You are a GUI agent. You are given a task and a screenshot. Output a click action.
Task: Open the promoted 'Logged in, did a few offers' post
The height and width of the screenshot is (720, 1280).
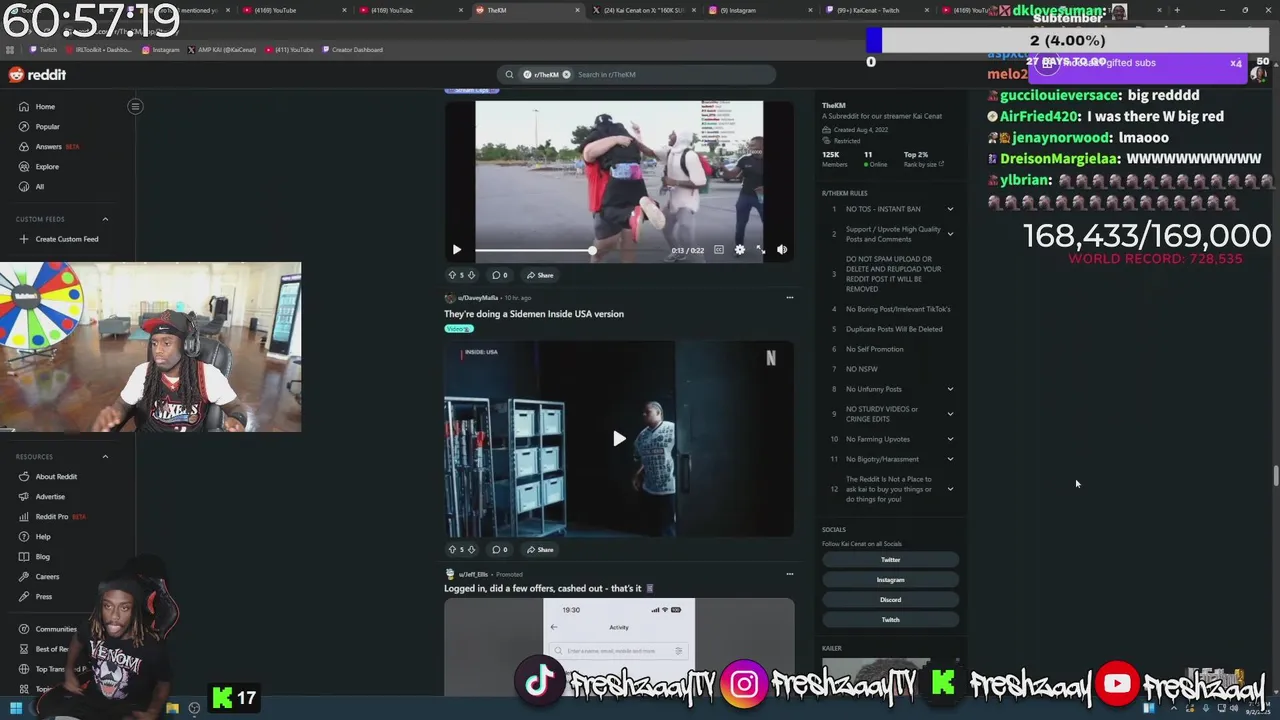coord(549,588)
